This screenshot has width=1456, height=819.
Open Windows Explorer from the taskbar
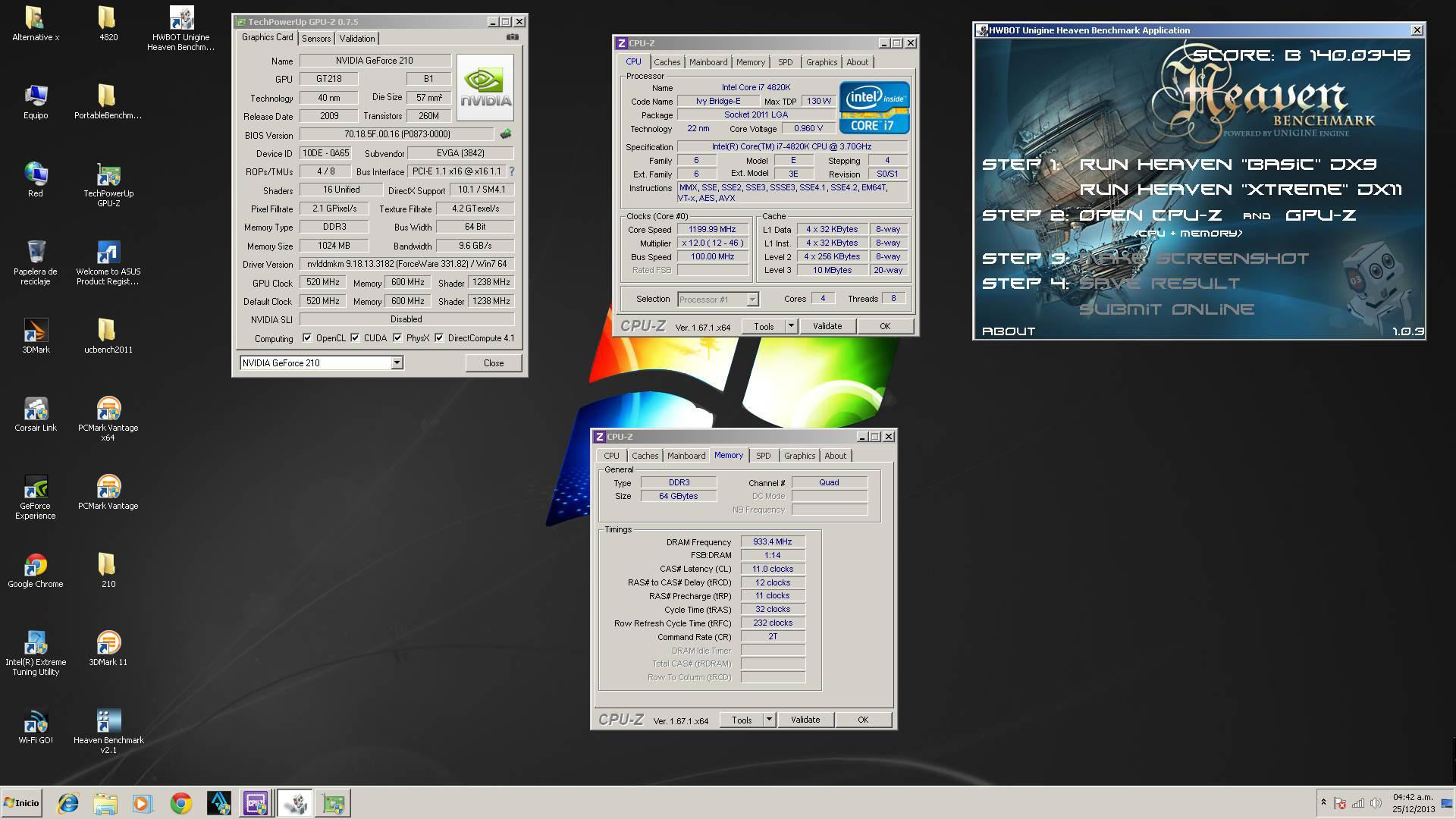(x=105, y=803)
